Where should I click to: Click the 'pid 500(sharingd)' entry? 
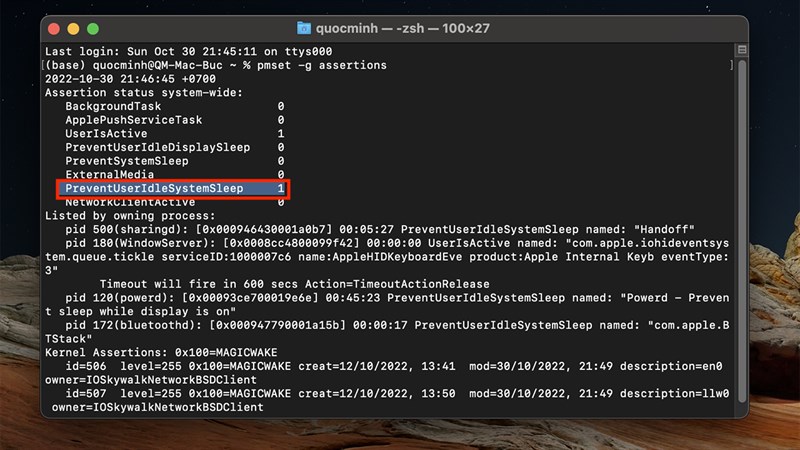[380, 230]
